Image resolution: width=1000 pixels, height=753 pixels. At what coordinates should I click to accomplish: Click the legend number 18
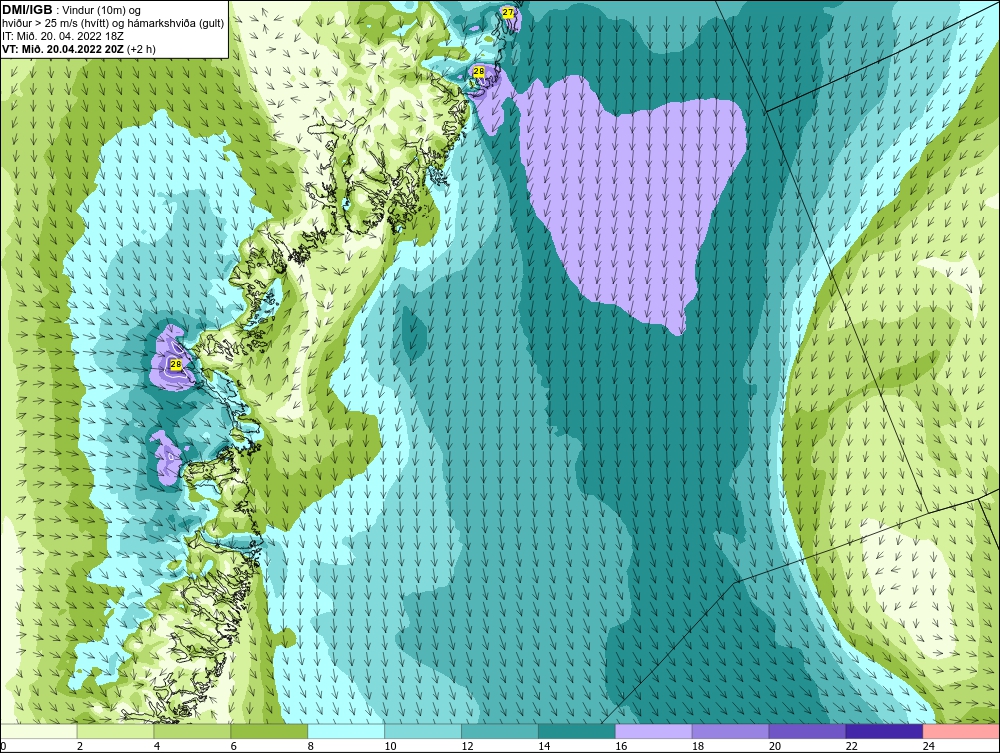pos(698,746)
